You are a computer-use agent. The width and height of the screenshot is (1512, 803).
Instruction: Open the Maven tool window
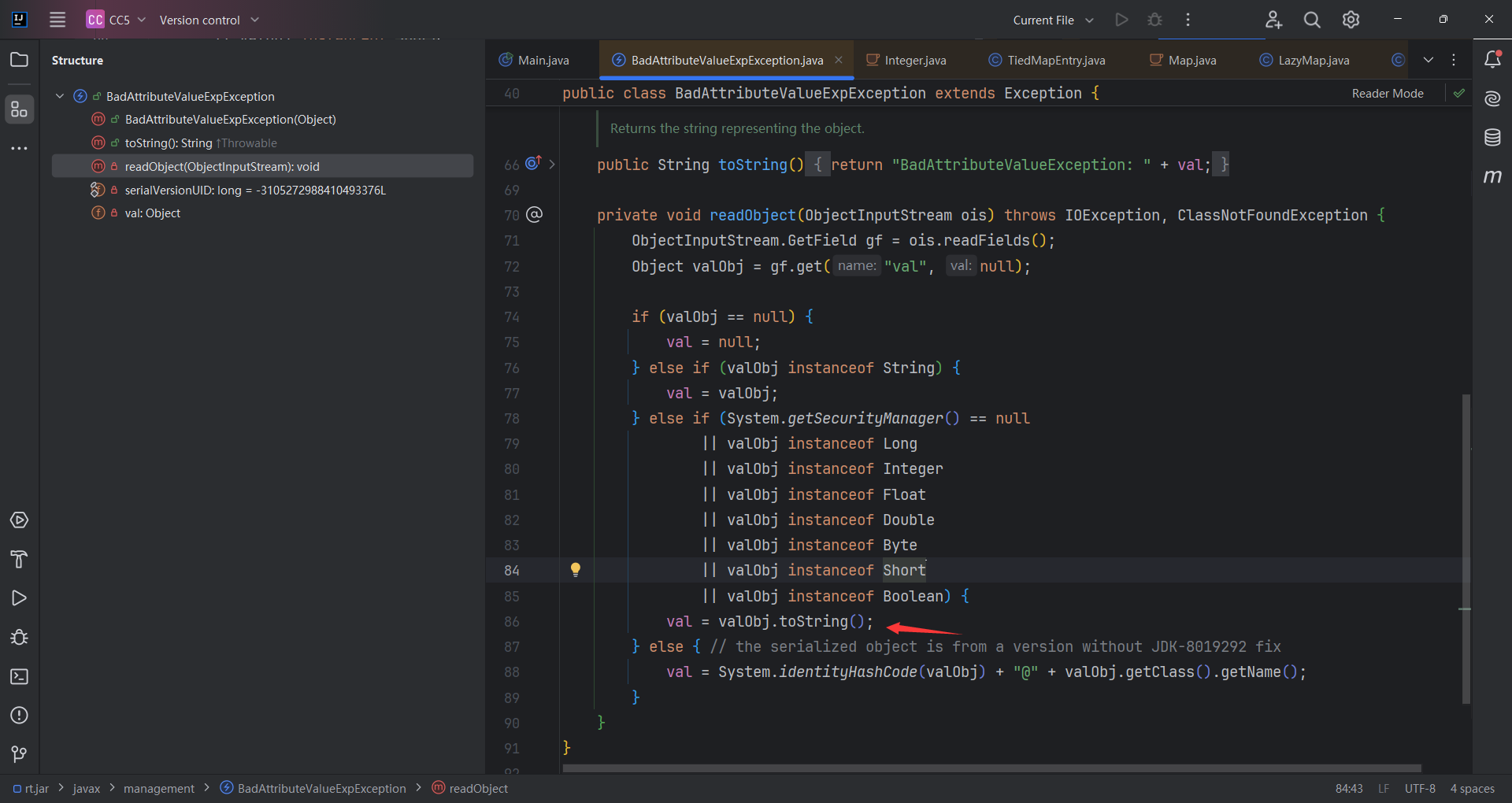[x=1492, y=176]
